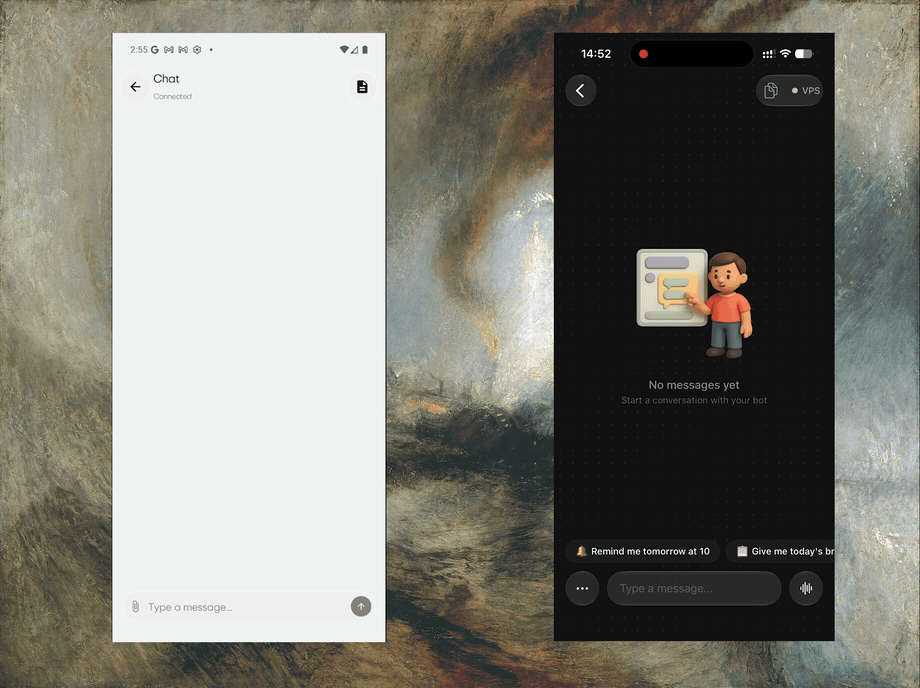920x688 pixels.
Task: Tap the Google G icon in Android status bar
Action: [x=155, y=50]
